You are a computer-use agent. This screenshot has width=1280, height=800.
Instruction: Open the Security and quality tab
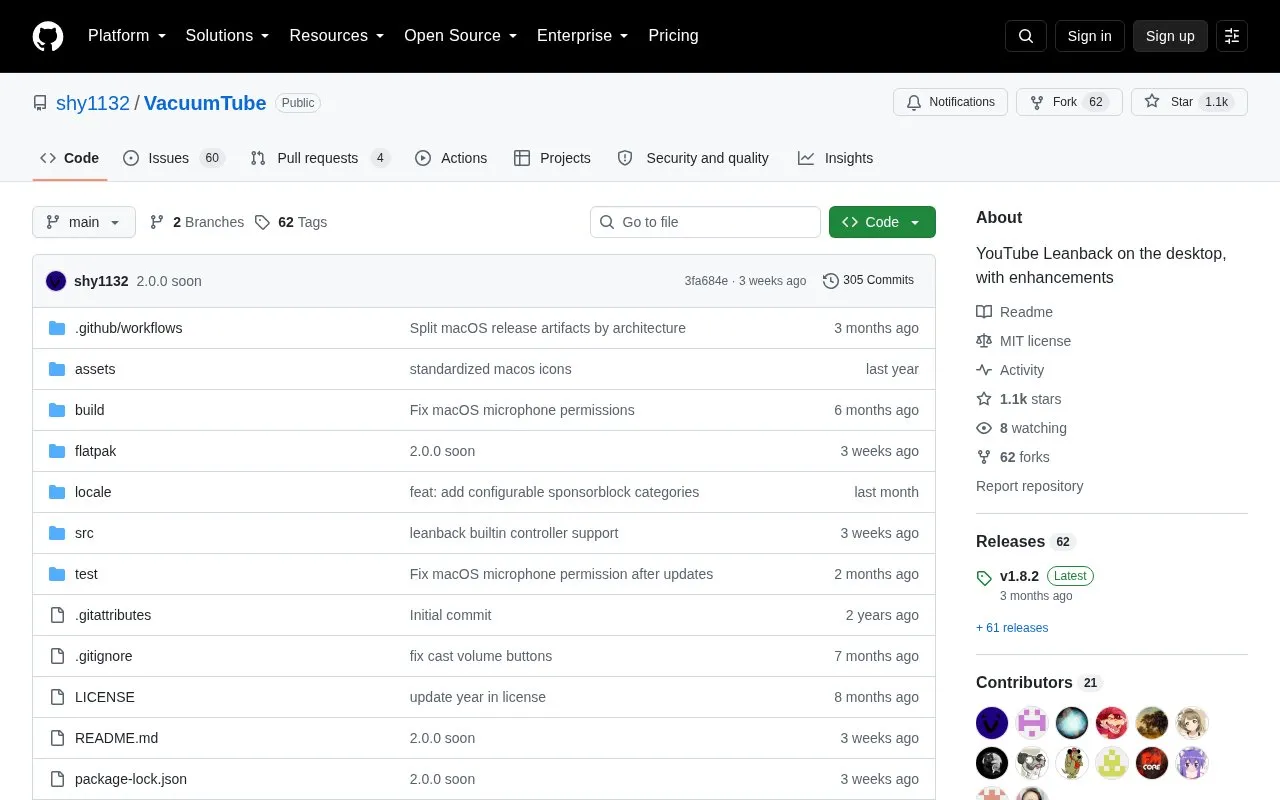[694, 158]
